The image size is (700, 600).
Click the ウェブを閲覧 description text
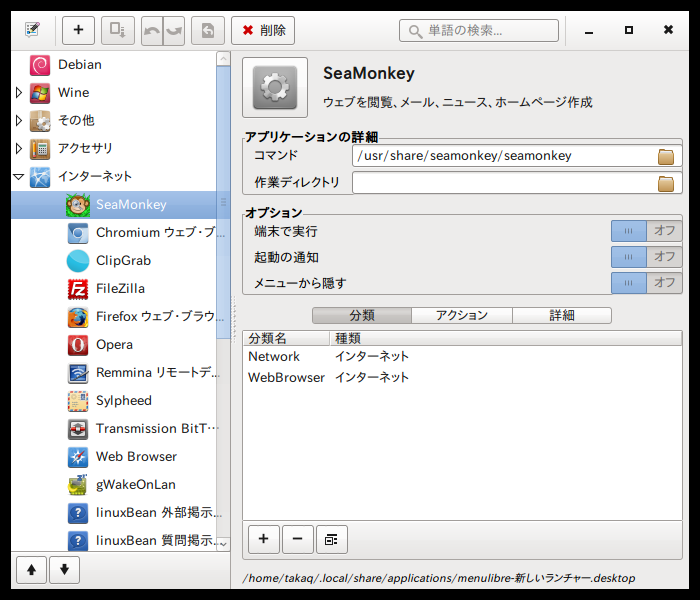(458, 102)
